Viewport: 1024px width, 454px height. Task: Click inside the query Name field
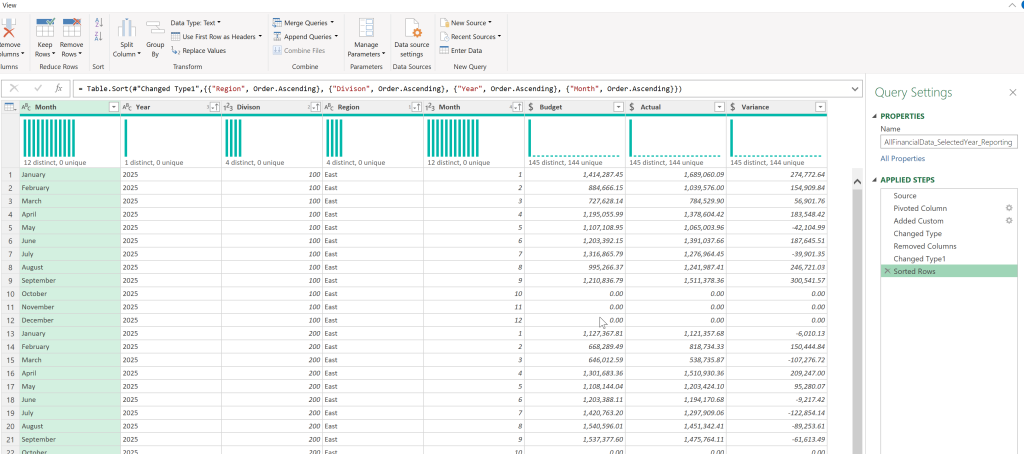click(948, 142)
